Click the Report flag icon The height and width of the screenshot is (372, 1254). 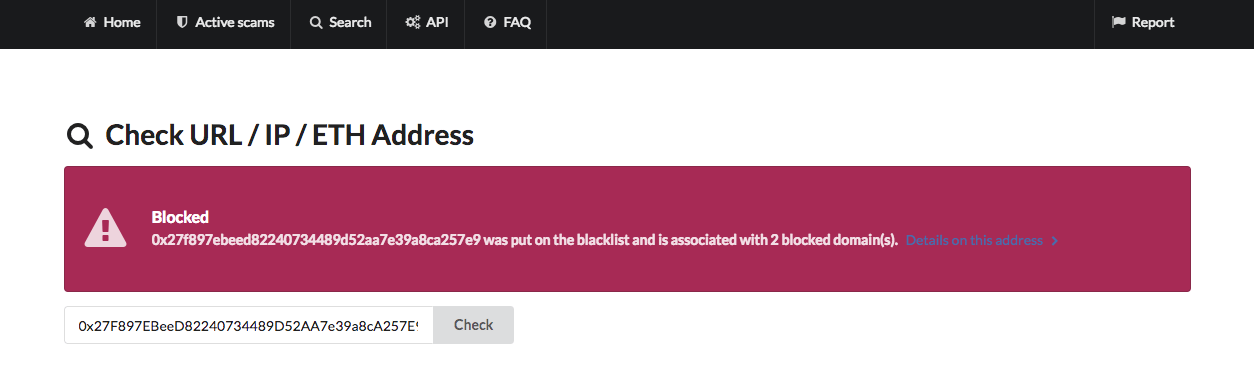click(1119, 22)
